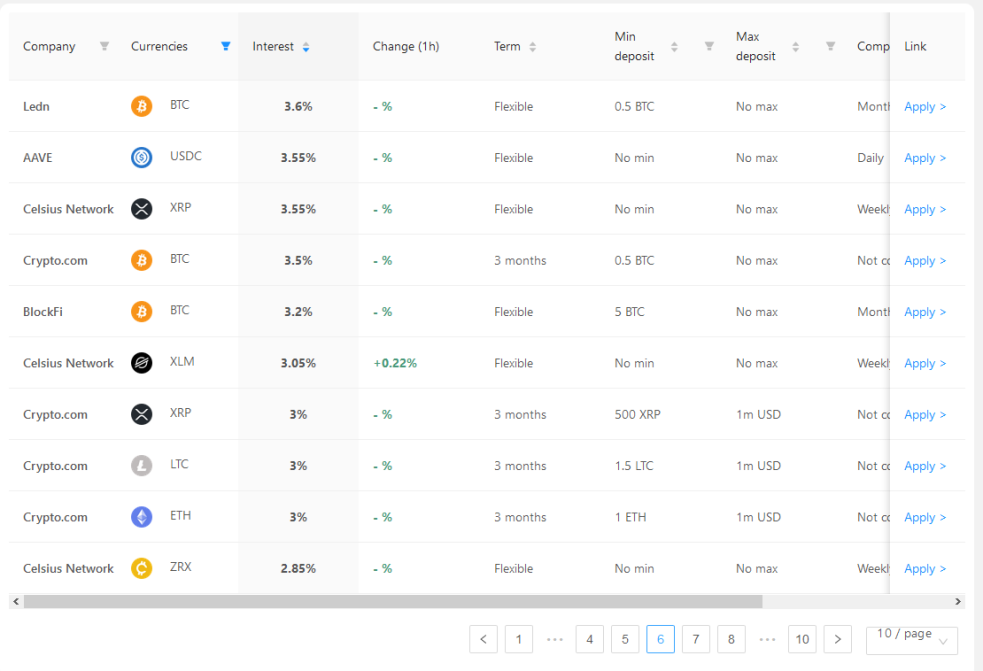Click the Ethereum icon in ETH row
The width and height of the screenshot is (983, 671).
tap(142, 517)
